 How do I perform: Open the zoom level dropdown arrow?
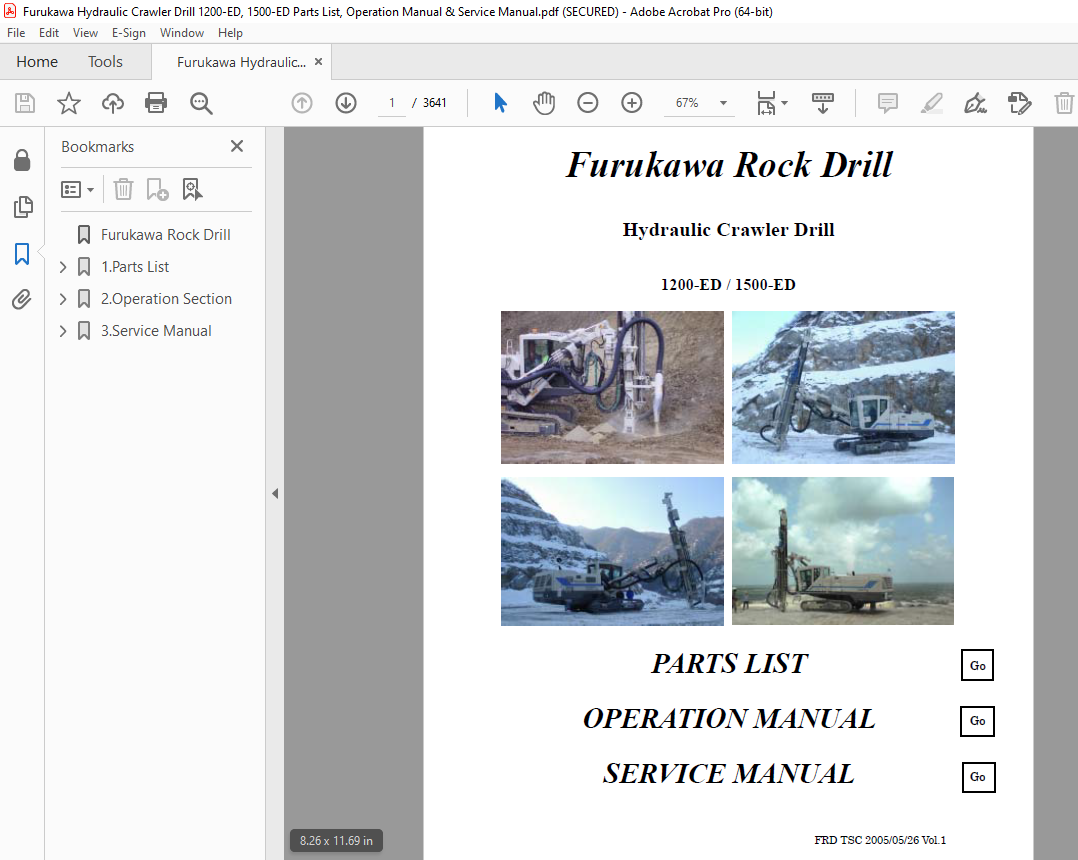pyautogui.click(x=723, y=103)
